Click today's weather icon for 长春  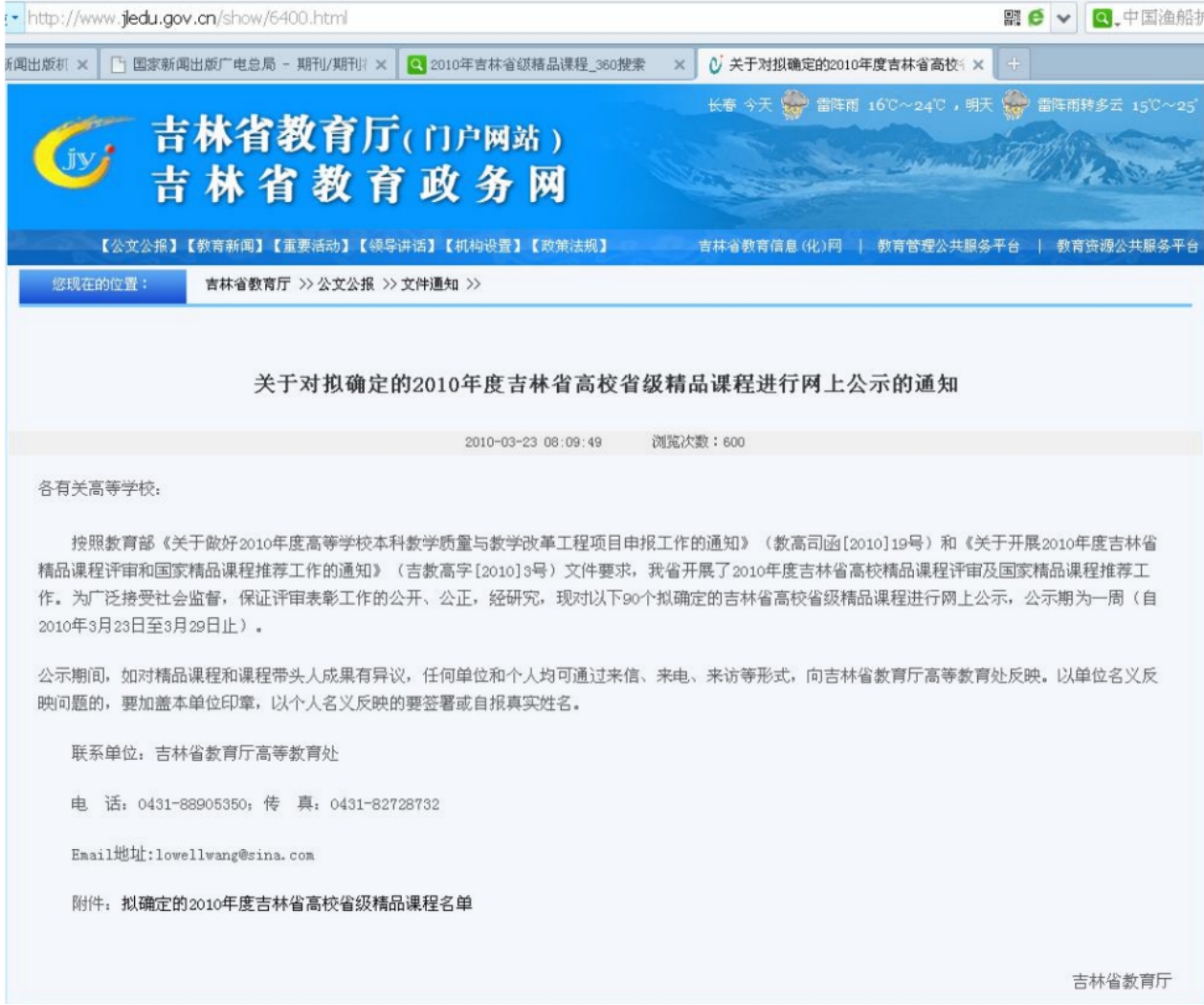[x=793, y=105]
